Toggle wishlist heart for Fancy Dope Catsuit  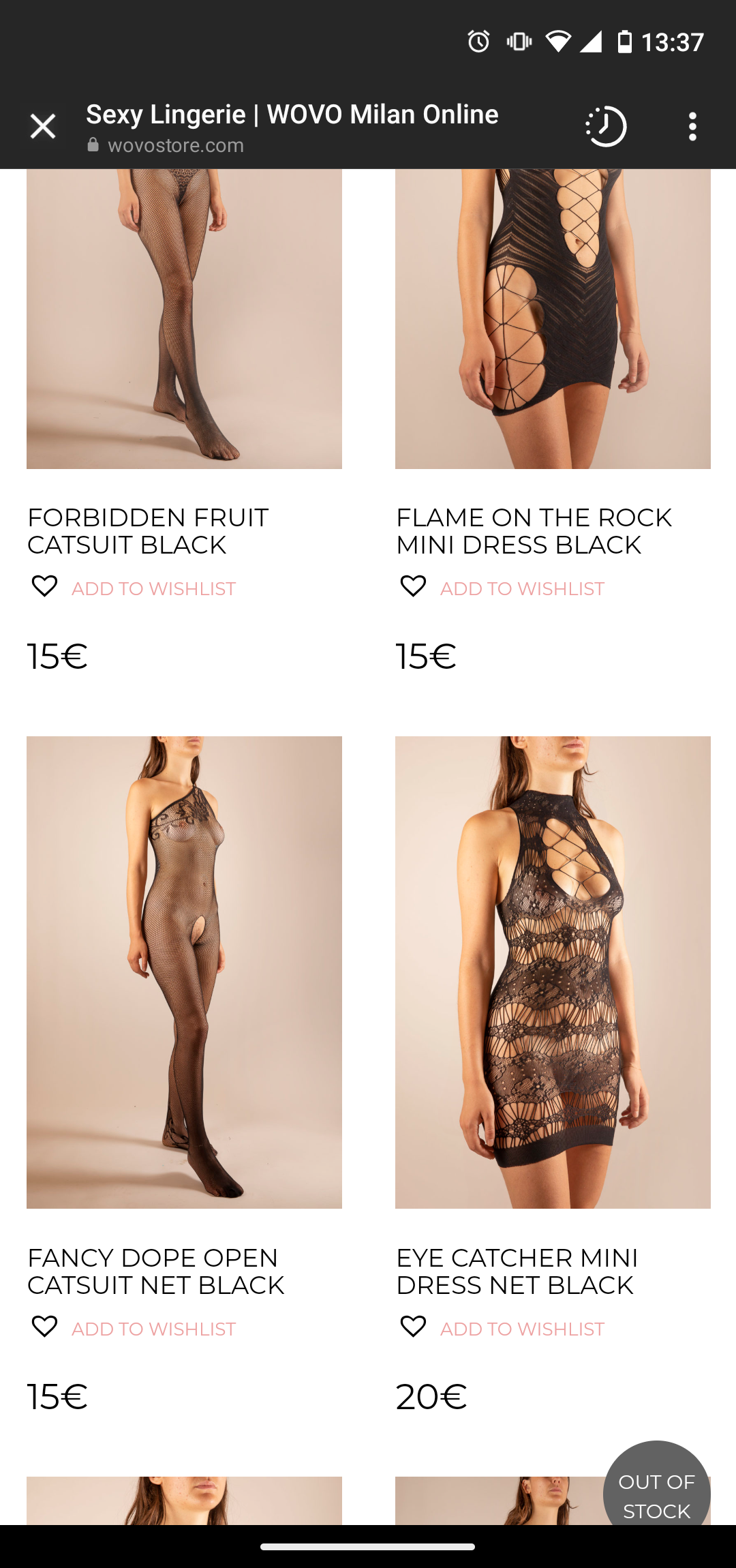point(45,1327)
